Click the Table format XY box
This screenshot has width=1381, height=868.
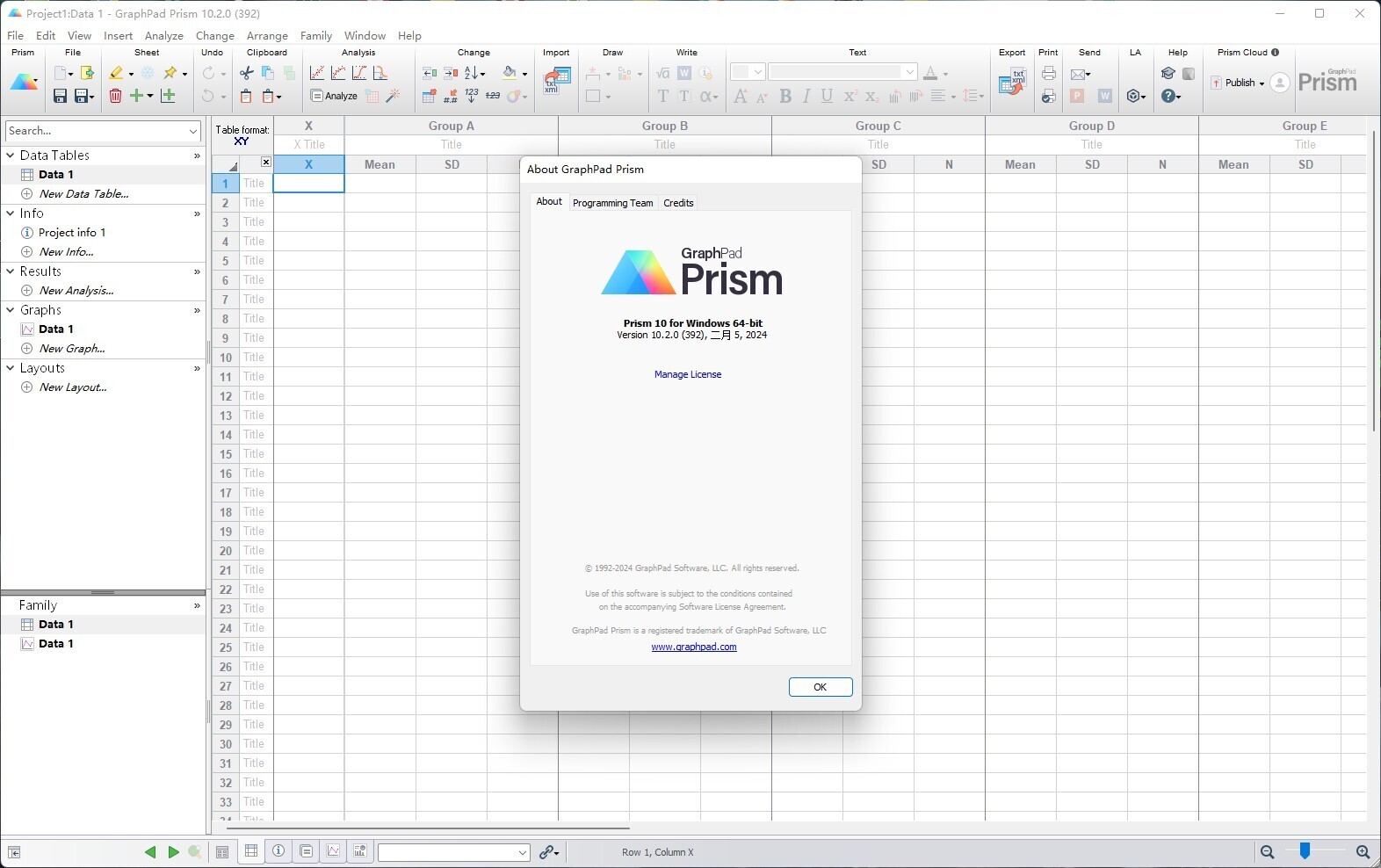242,135
